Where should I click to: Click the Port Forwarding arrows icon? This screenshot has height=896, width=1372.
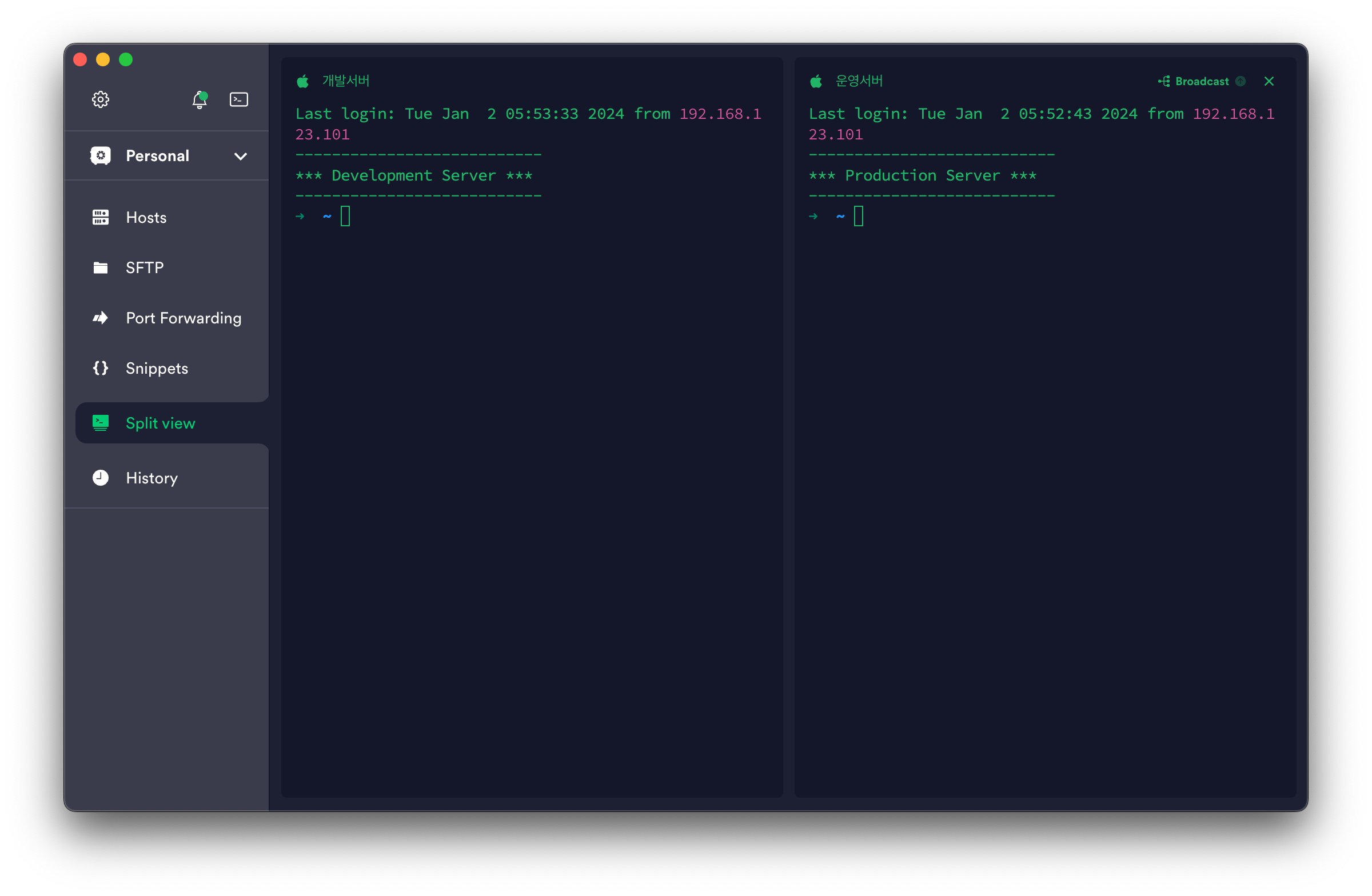(x=100, y=318)
